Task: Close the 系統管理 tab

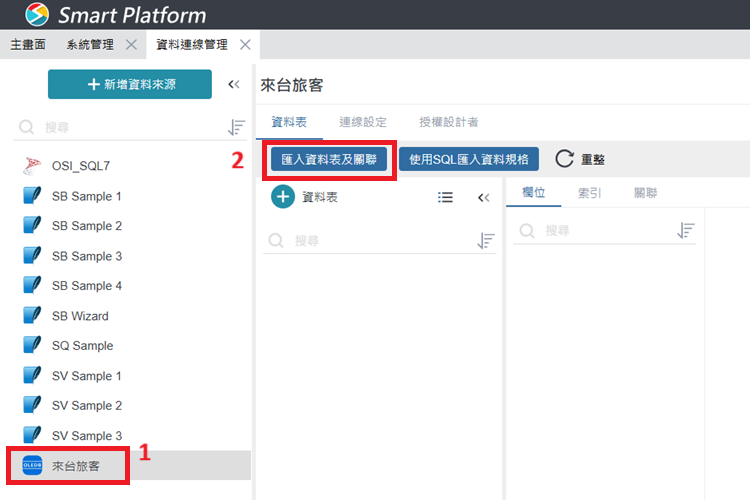Action: click(x=132, y=45)
